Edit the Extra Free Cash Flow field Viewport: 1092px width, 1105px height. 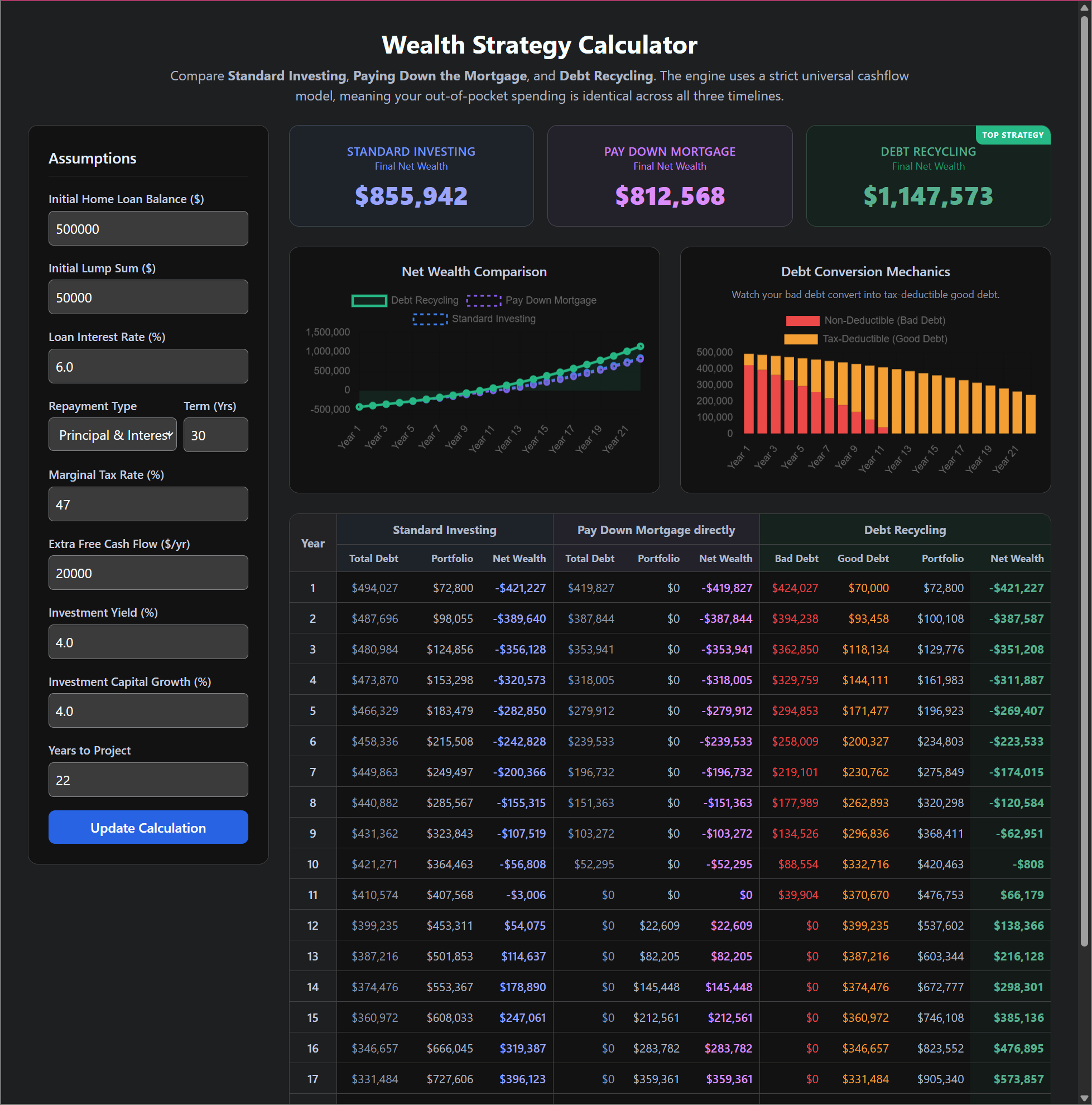148,573
